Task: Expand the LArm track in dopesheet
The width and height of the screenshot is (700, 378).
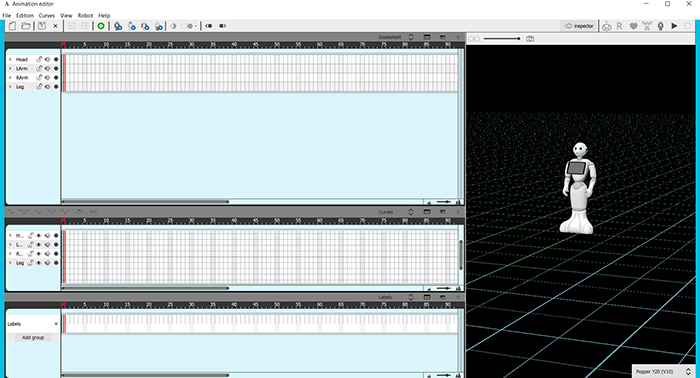Action: coord(10,69)
